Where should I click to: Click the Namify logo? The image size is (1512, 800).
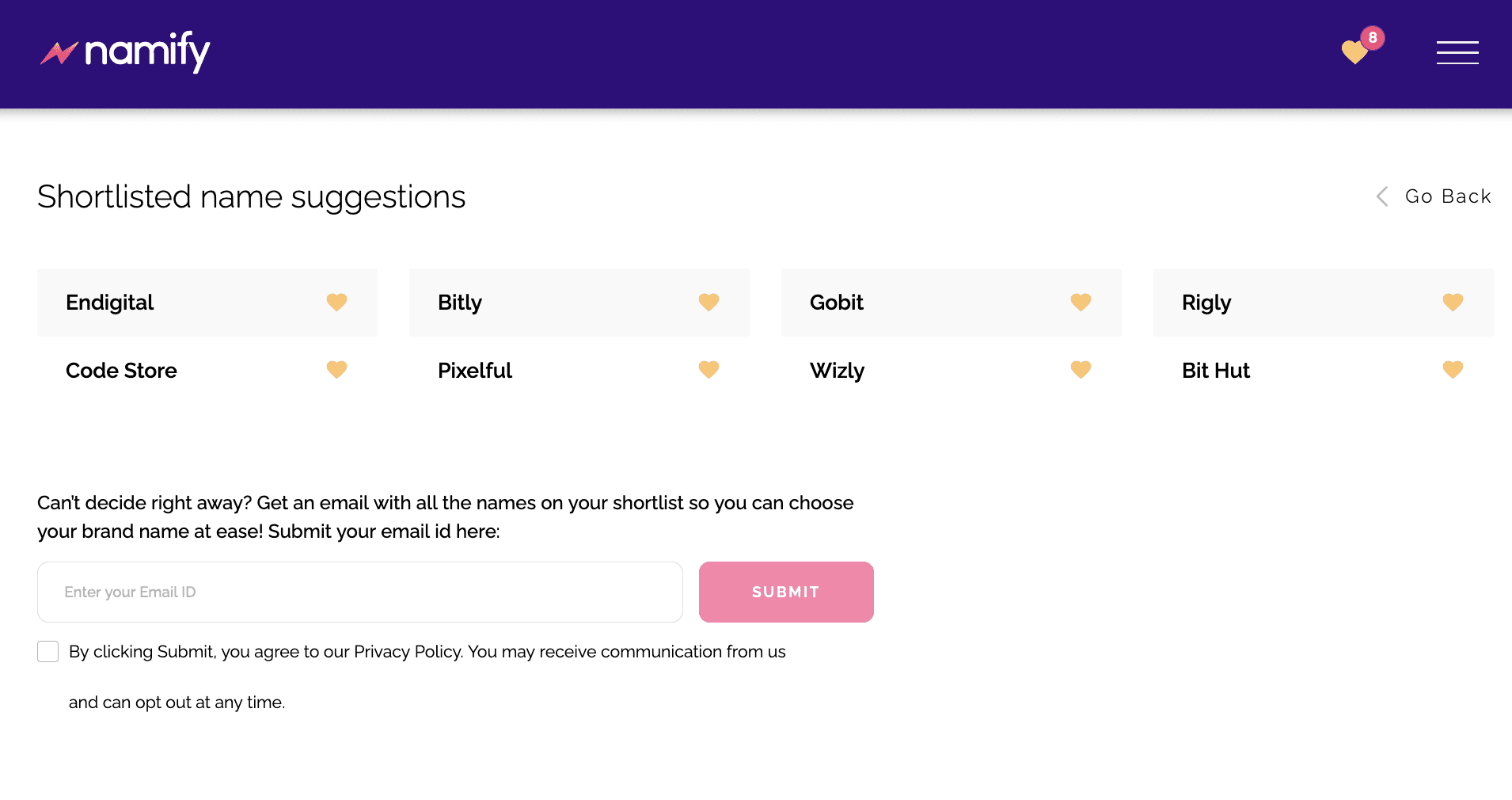[x=126, y=52]
